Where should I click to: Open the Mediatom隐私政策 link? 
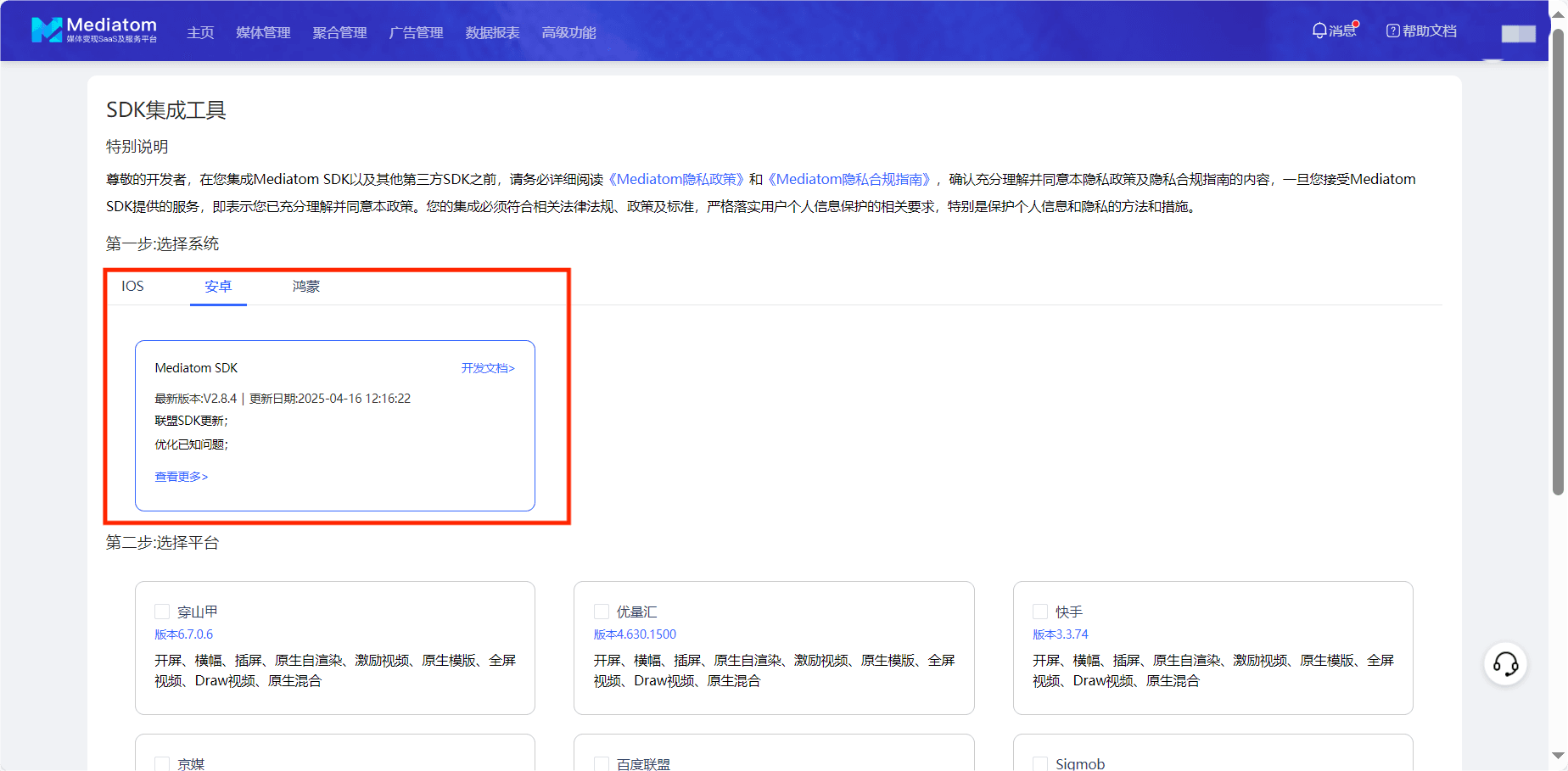click(676, 179)
